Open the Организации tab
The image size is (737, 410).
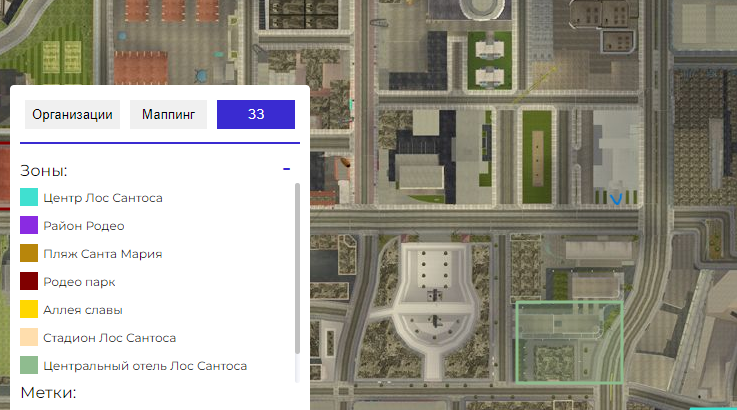click(x=72, y=115)
